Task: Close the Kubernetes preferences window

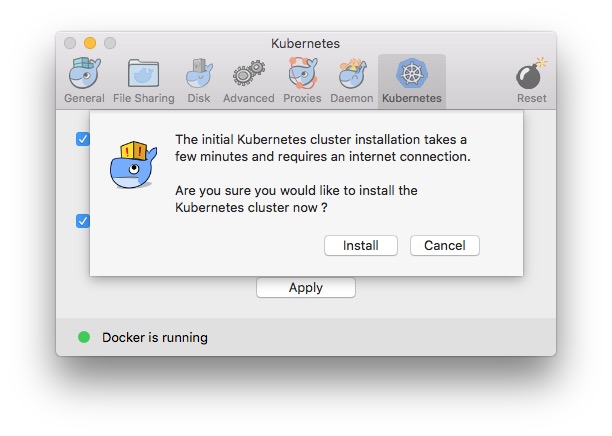Action: coord(70,43)
